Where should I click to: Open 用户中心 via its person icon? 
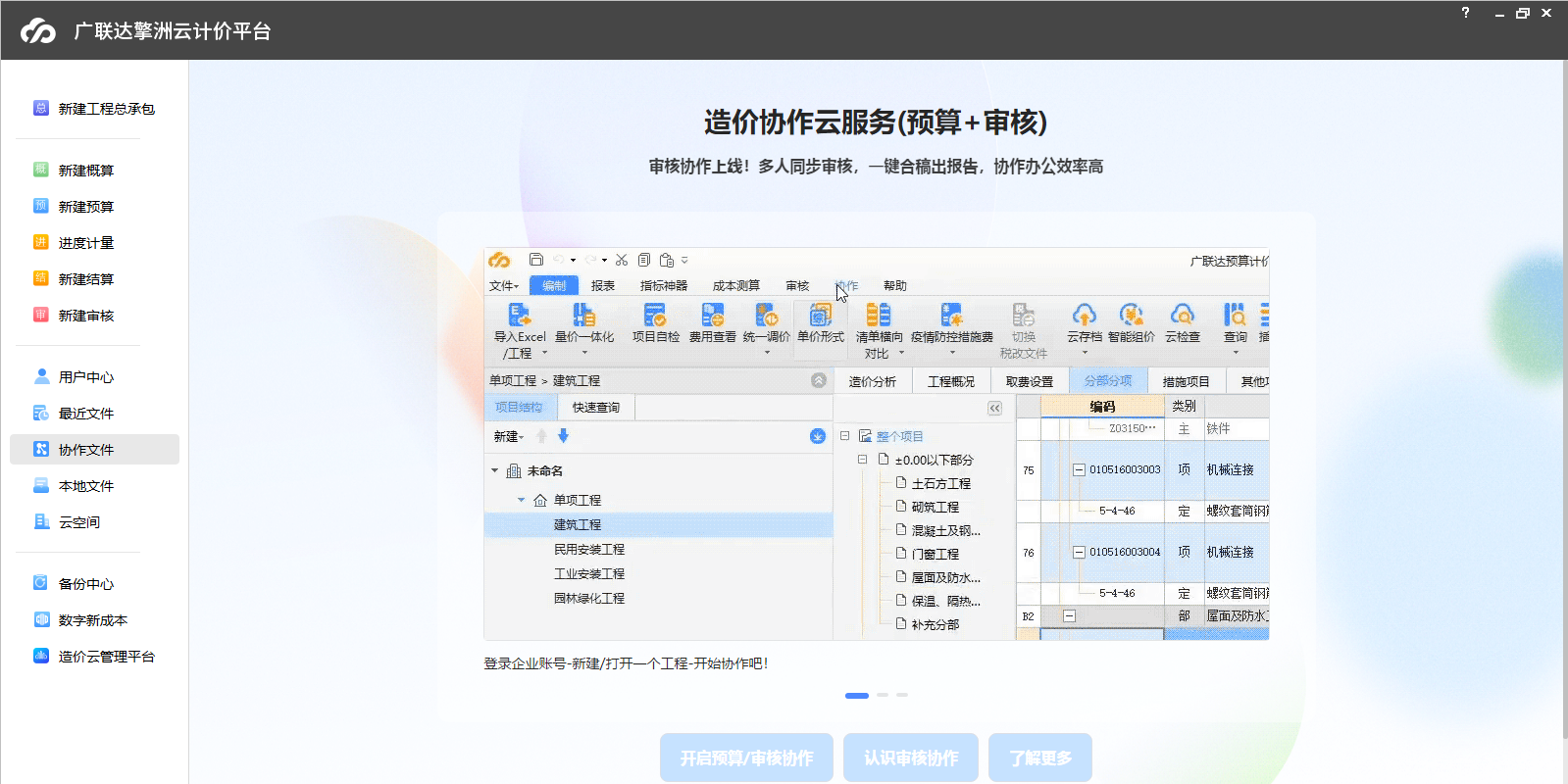tap(41, 376)
